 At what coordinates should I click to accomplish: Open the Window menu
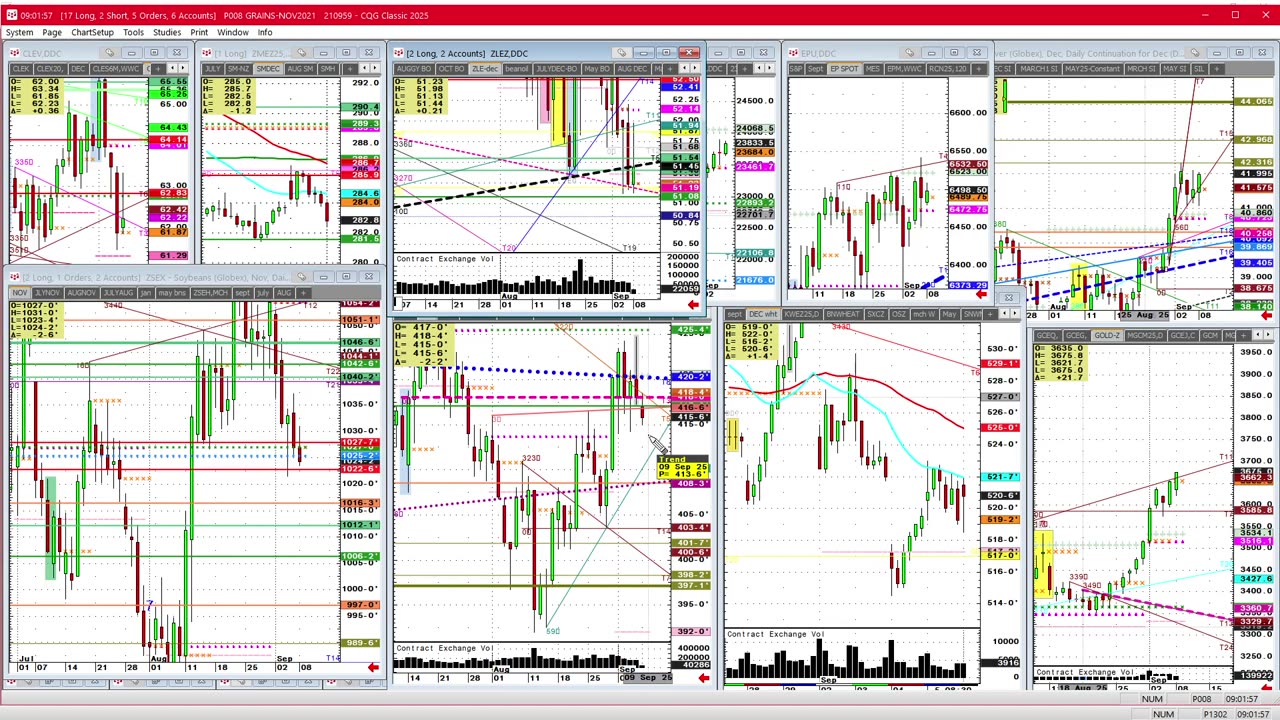tap(232, 32)
